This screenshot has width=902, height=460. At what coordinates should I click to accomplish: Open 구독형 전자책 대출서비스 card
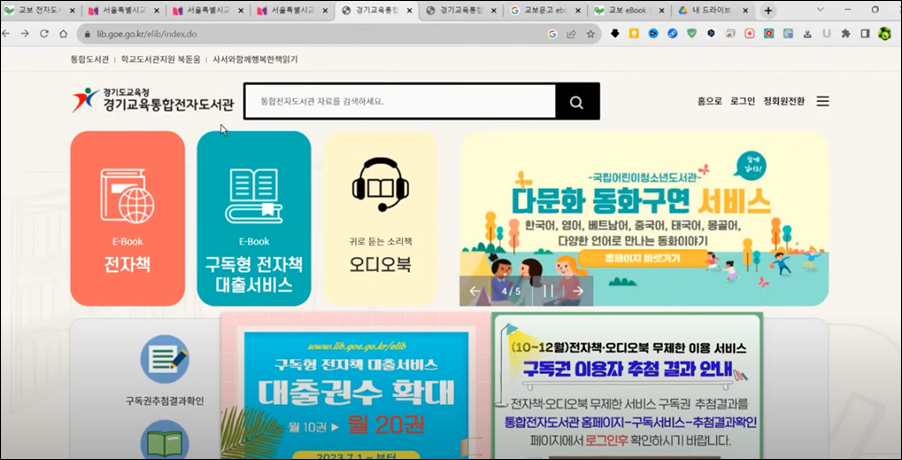pyautogui.click(x=254, y=218)
